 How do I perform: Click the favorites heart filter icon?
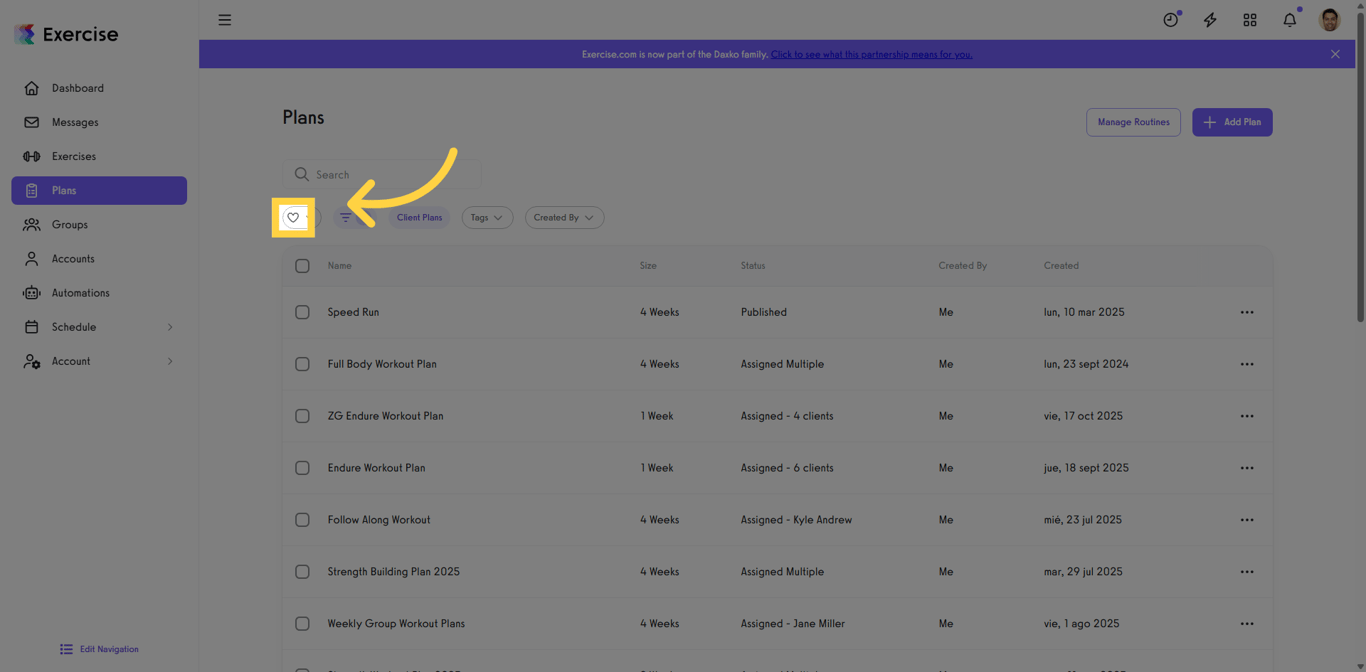(x=293, y=218)
